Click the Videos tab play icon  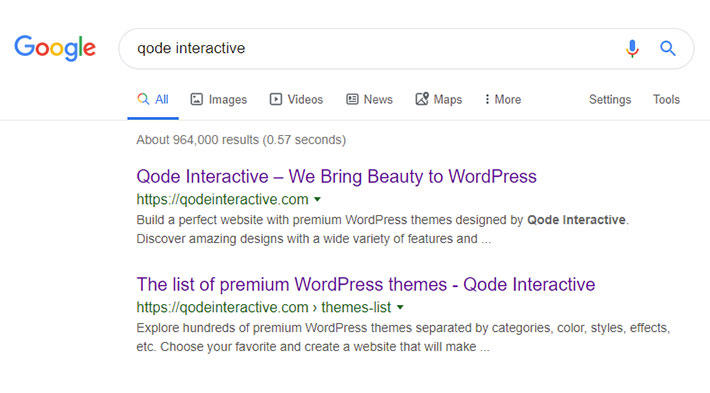tap(276, 99)
